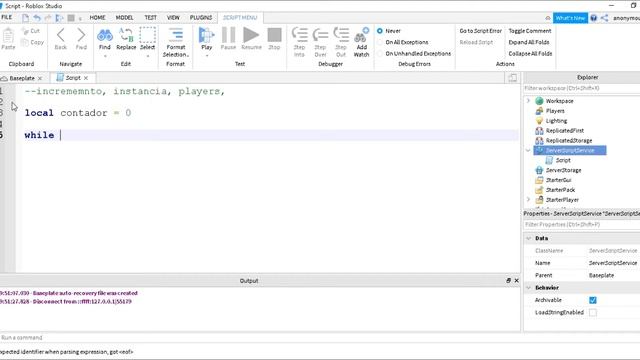Click Collapse All Folds
This screenshot has width=640, height=360.
530,54
